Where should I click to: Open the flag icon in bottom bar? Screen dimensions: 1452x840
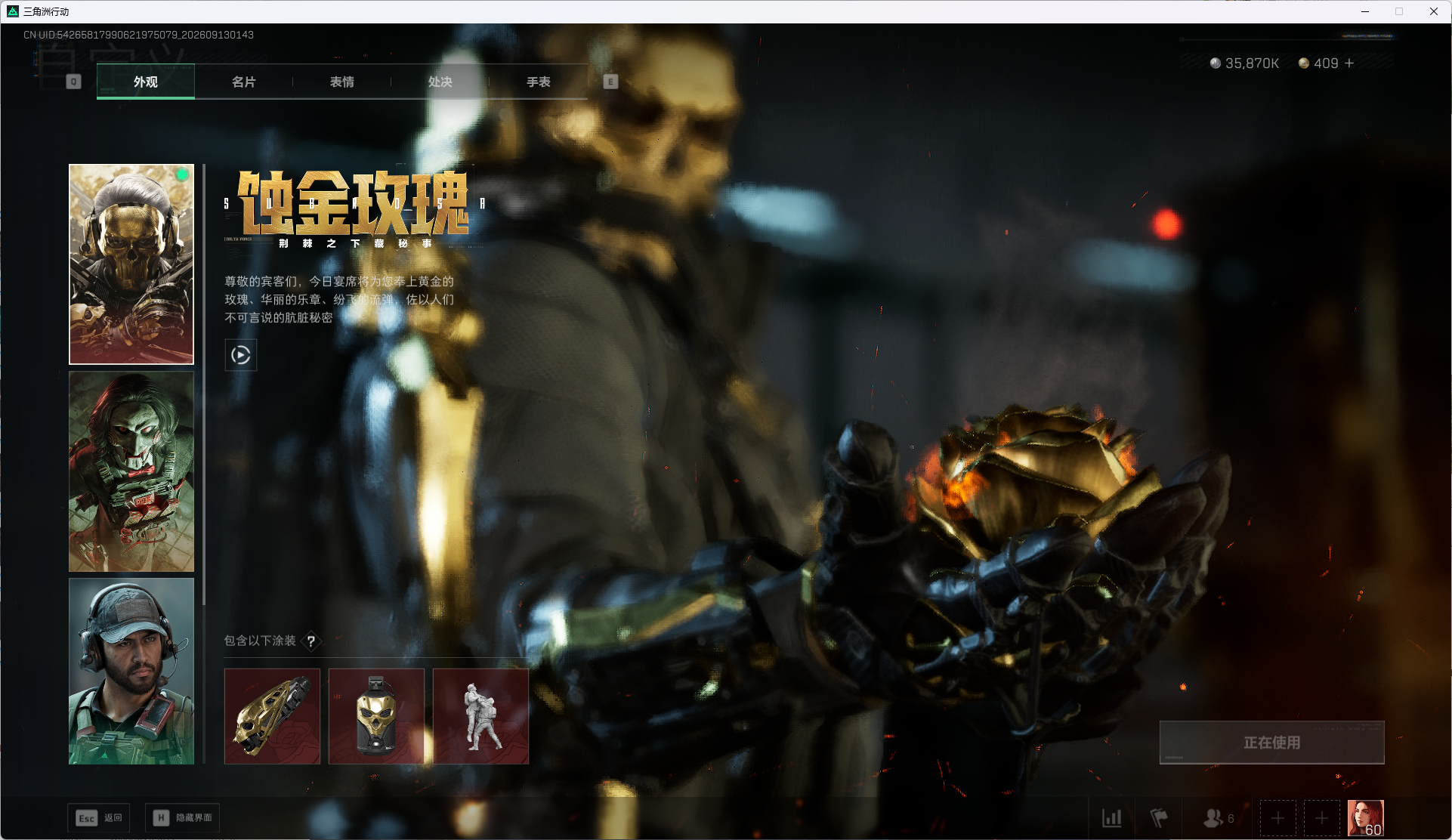1159,818
